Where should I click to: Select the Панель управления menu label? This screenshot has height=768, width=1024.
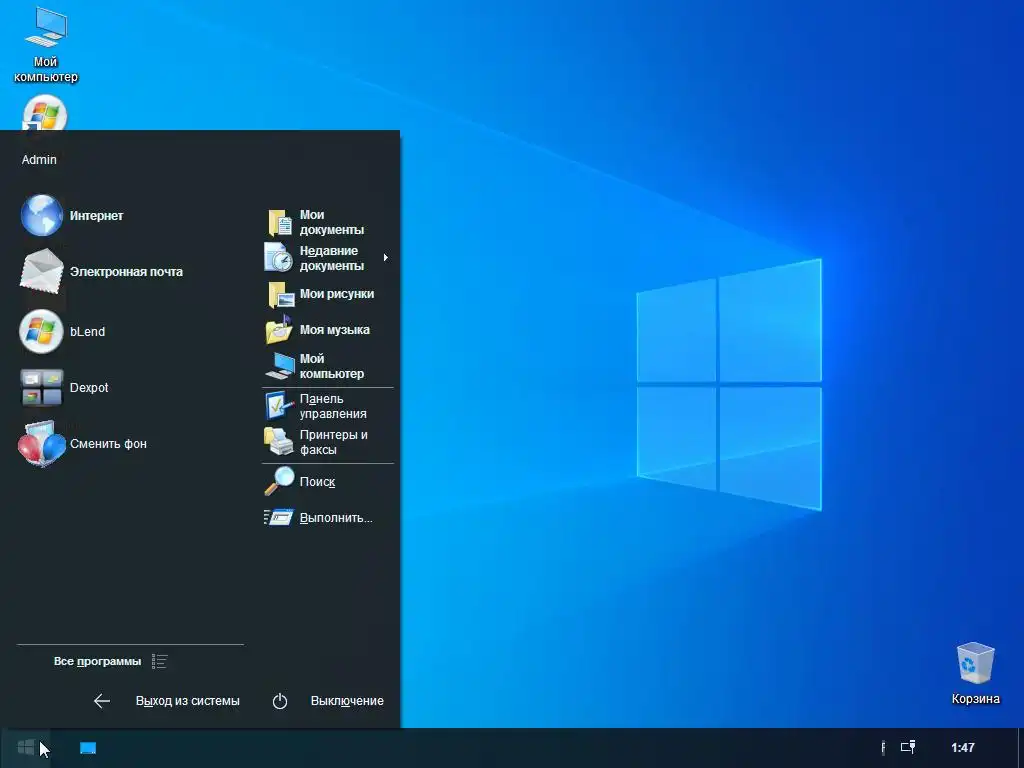click(x=333, y=406)
